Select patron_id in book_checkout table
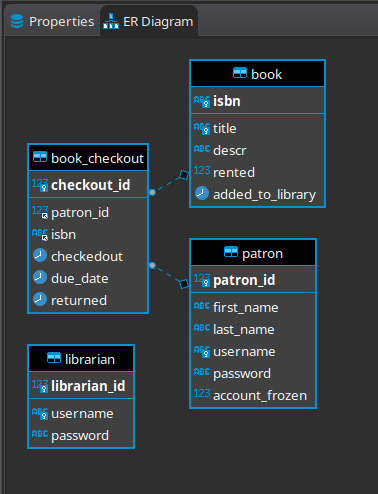This screenshot has width=378, height=494. (88, 212)
